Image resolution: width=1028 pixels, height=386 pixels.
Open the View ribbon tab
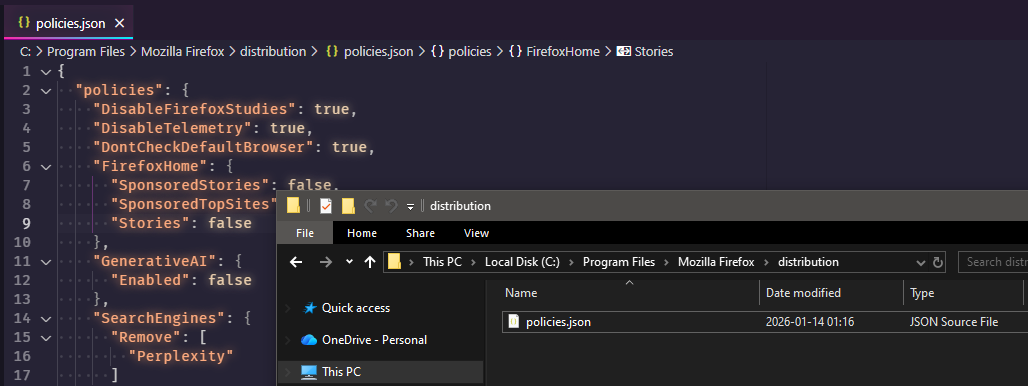(477, 233)
